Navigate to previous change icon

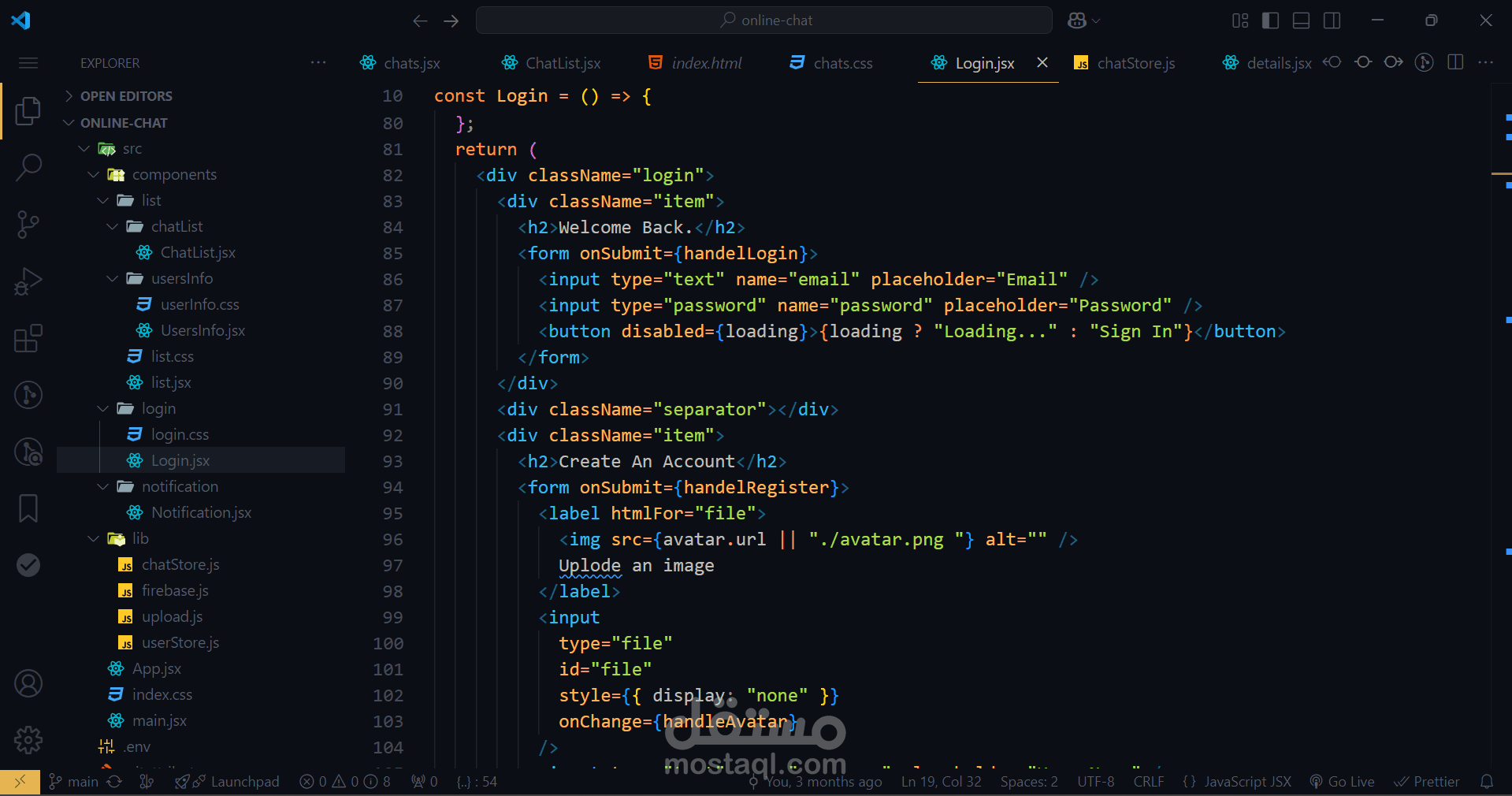1332,62
